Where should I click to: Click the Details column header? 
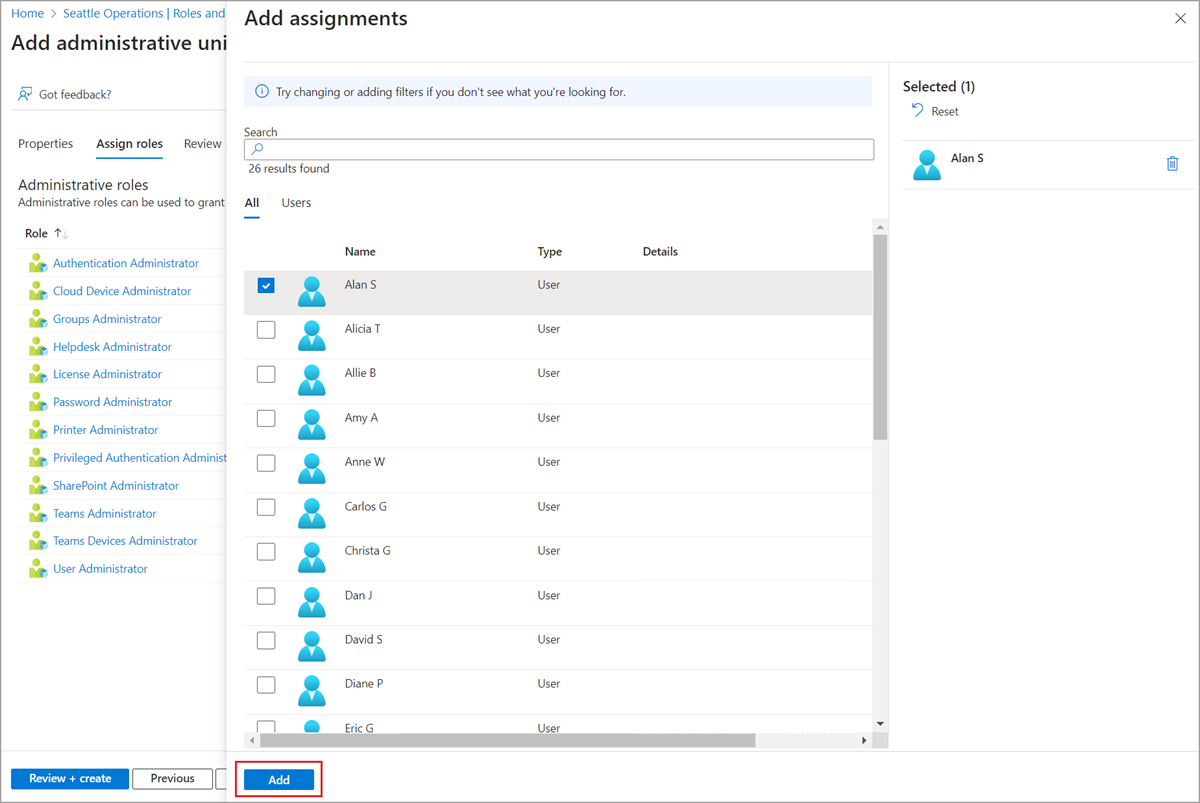click(x=660, y=252)
